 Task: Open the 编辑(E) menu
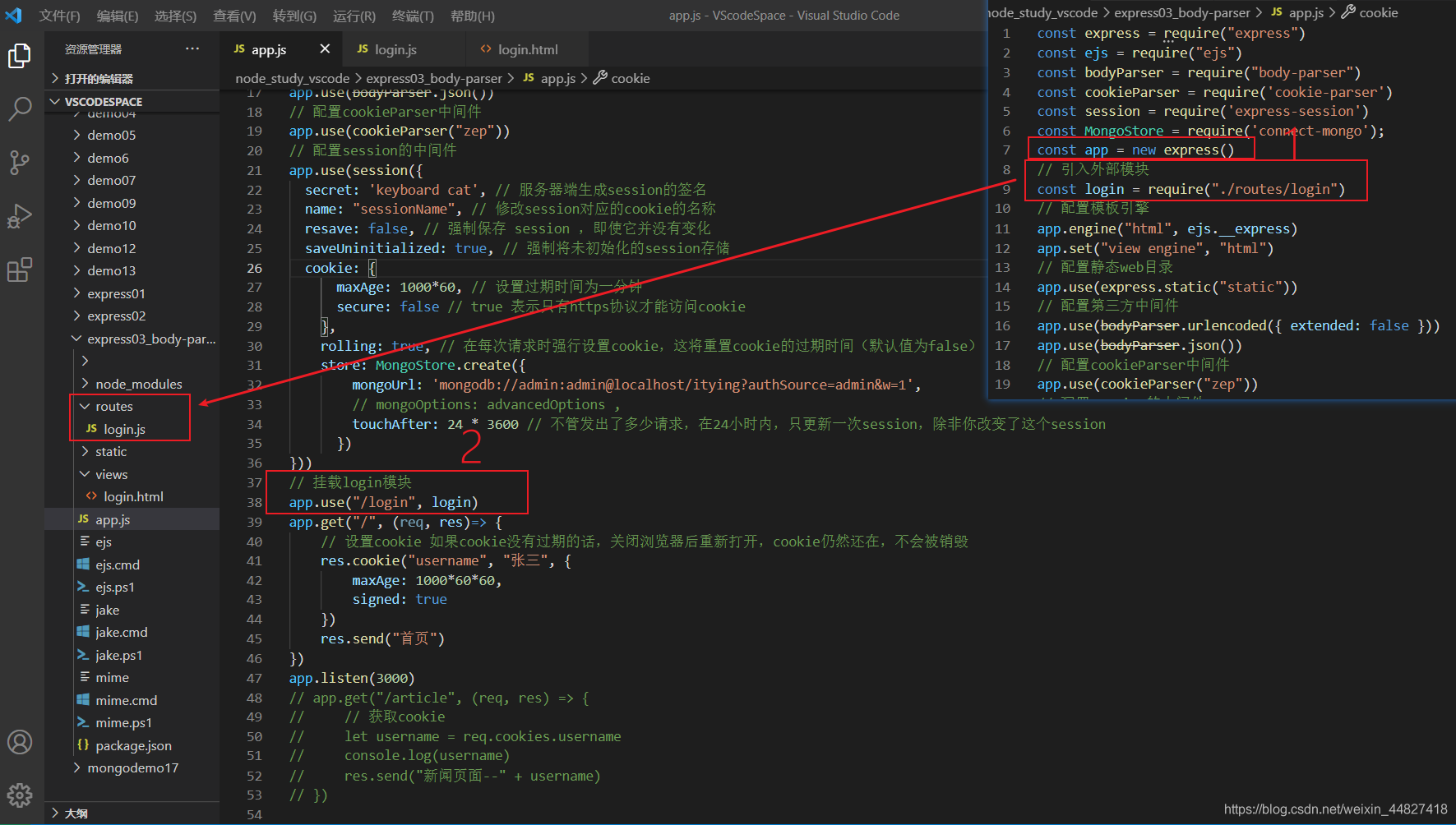(118, 16)
